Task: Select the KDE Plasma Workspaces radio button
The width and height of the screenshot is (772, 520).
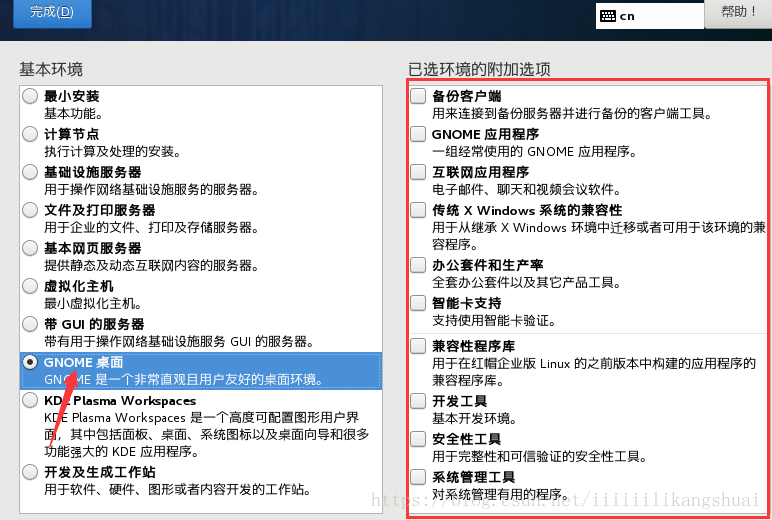Action: tap(30, 400)
